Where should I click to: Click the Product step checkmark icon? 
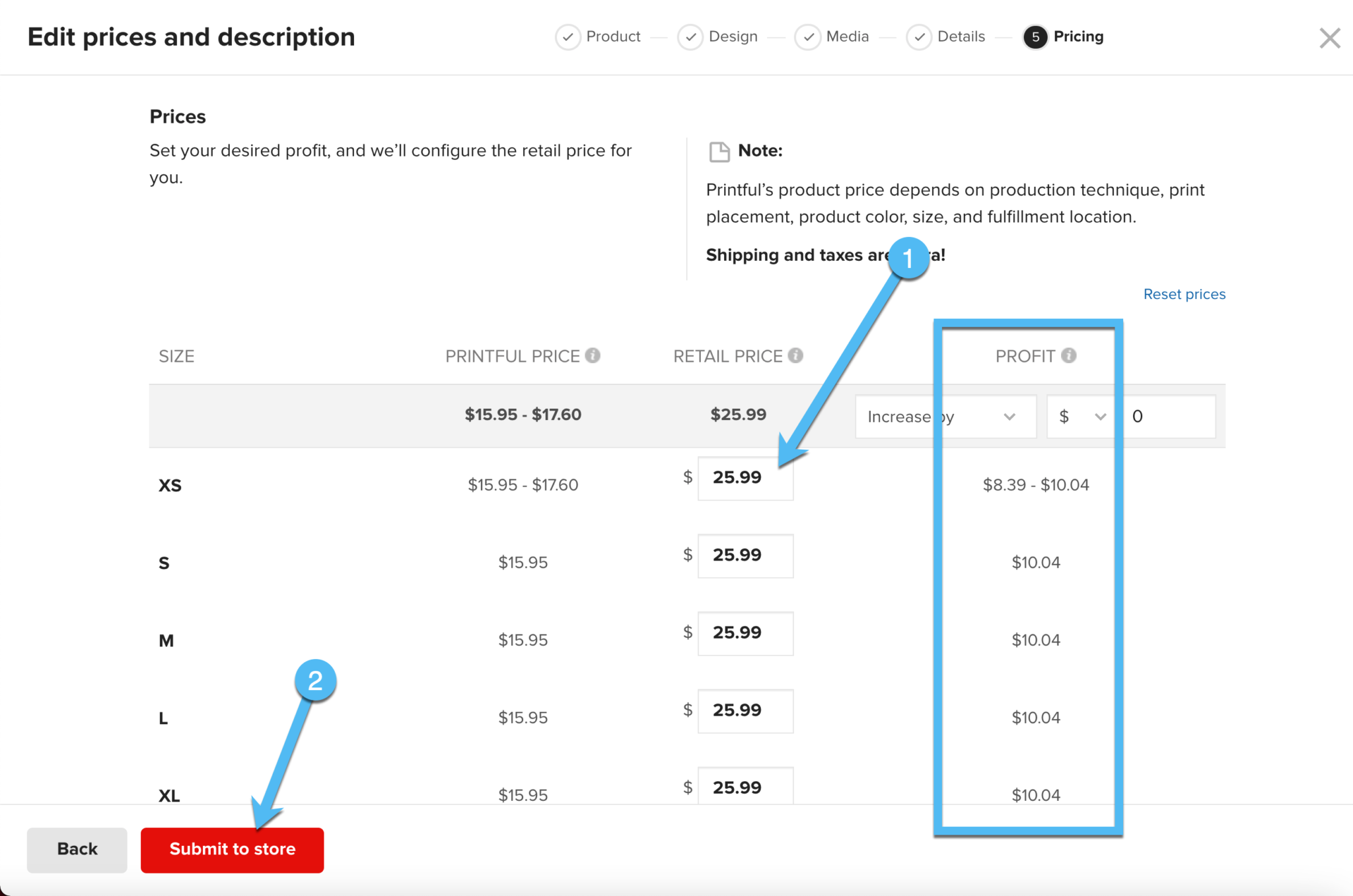[x=567, y=38]
